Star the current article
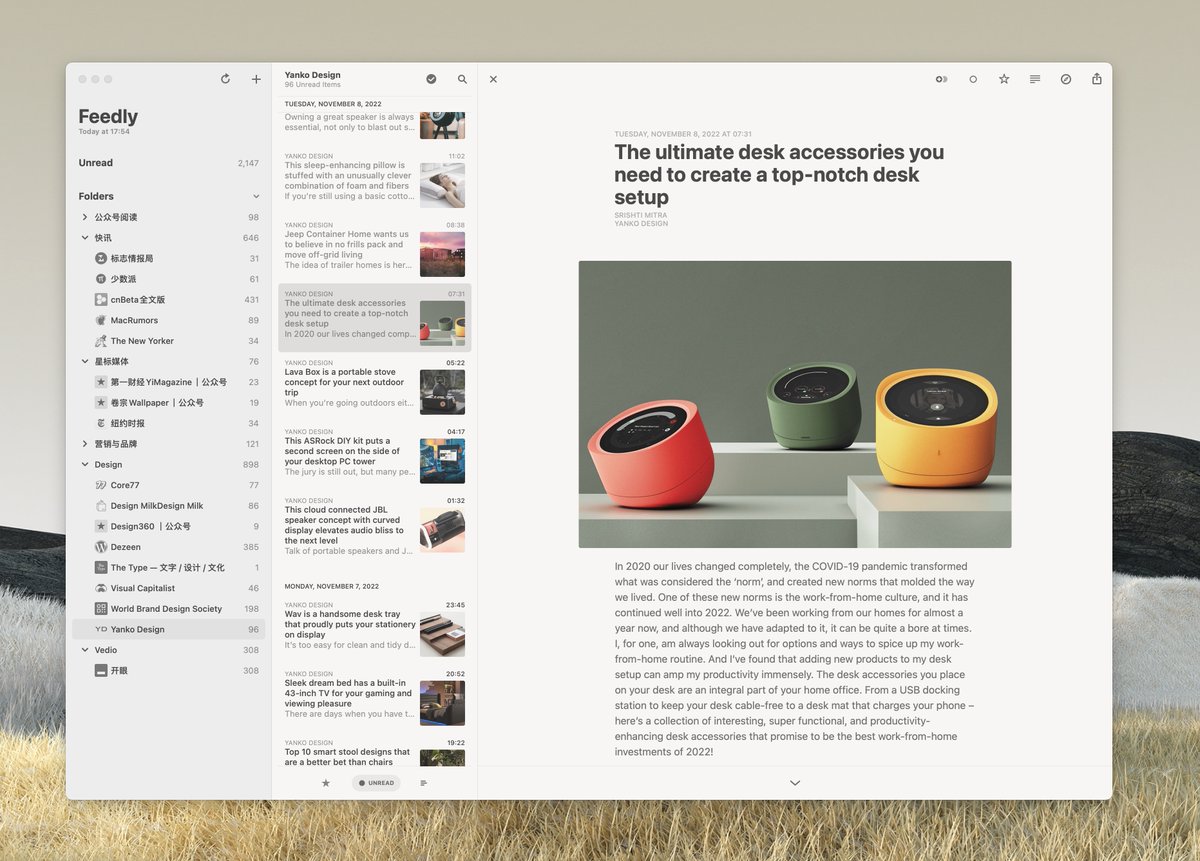This screenshot has width=1200, height=861. pos(1004,79)
